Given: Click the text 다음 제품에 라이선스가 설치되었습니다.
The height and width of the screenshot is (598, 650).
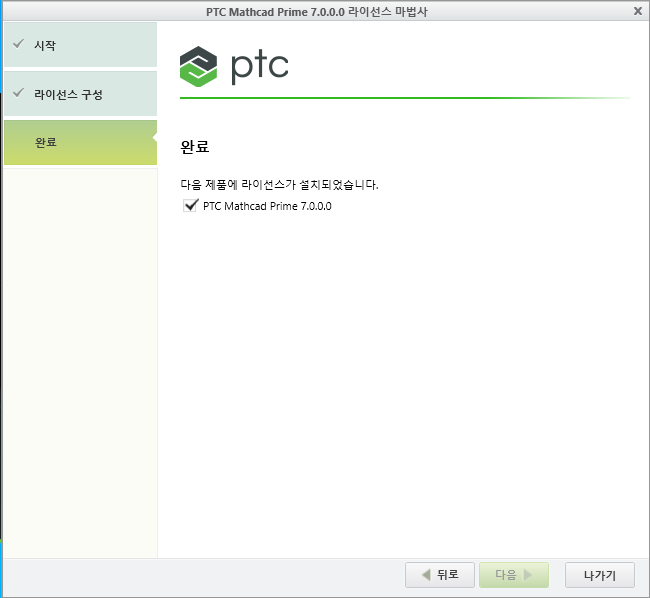Looking at the screenshot, I should 279,184.
